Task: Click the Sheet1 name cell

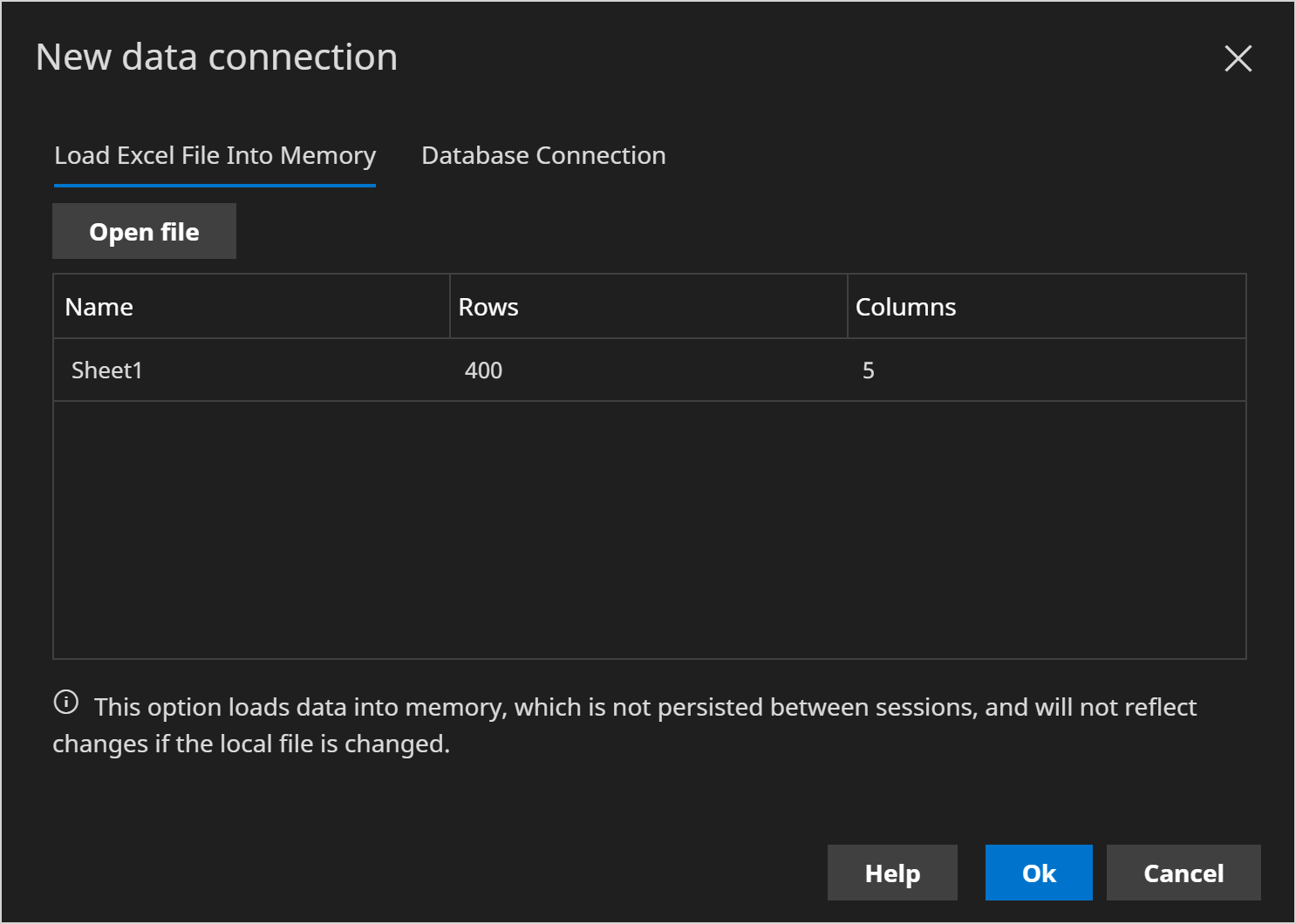Action: 106,370
